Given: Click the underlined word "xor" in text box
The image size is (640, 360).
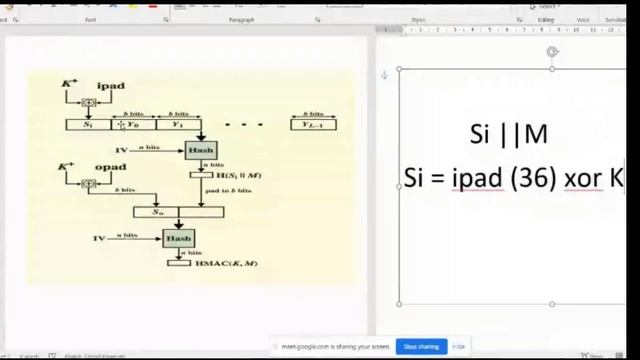Looking at the screenshot, I should pos(584,179).
